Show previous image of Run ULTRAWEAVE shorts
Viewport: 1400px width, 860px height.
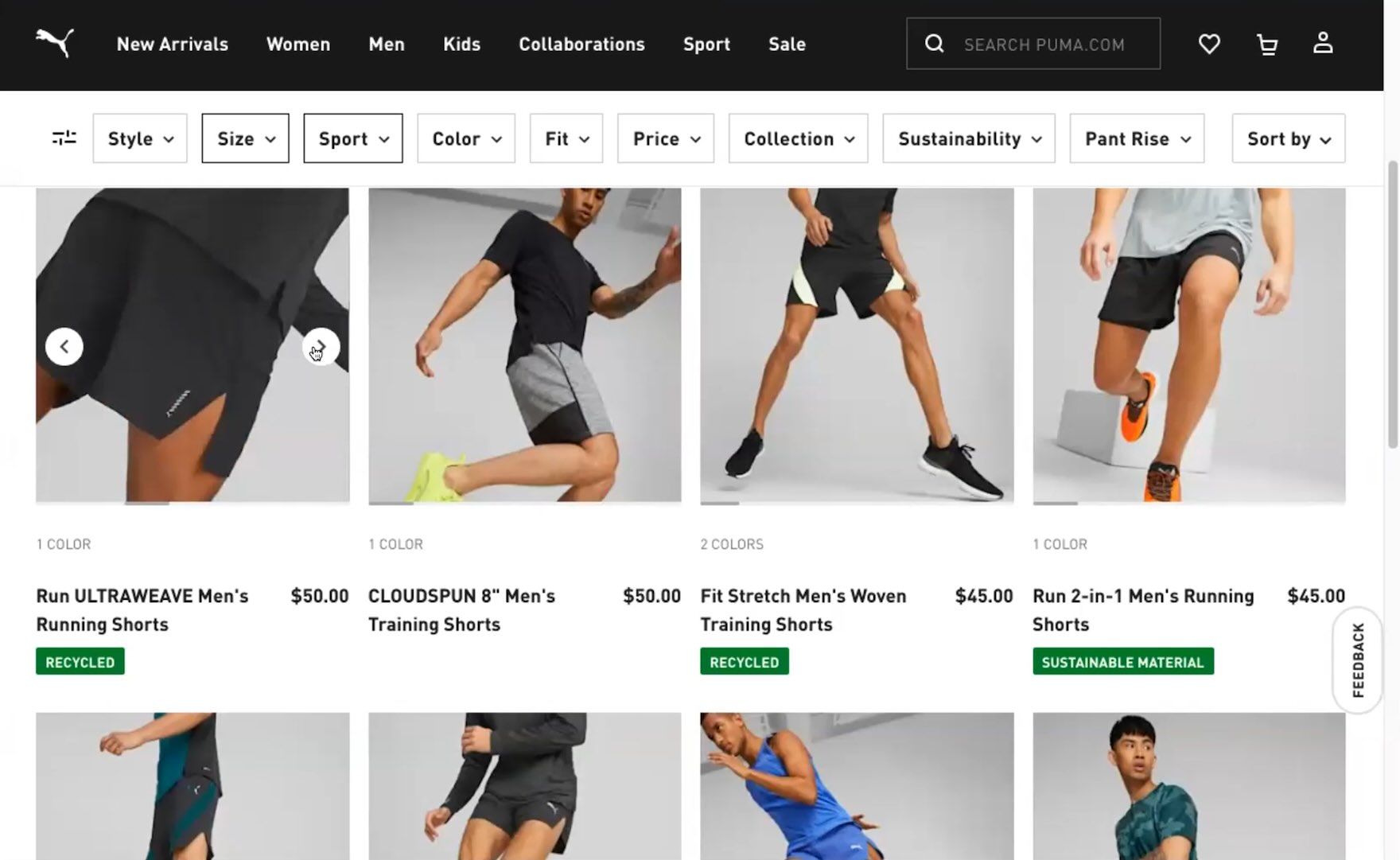coord(64,347)
